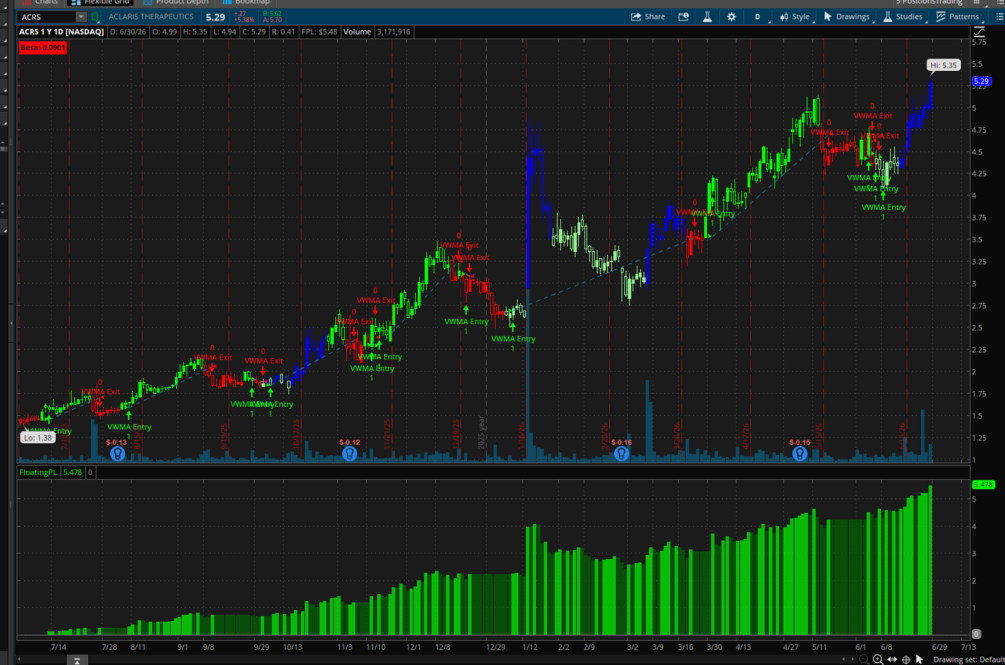Click the zoom in magnifier icon
The image size is (1005, 665).
(x=877, y=659)
